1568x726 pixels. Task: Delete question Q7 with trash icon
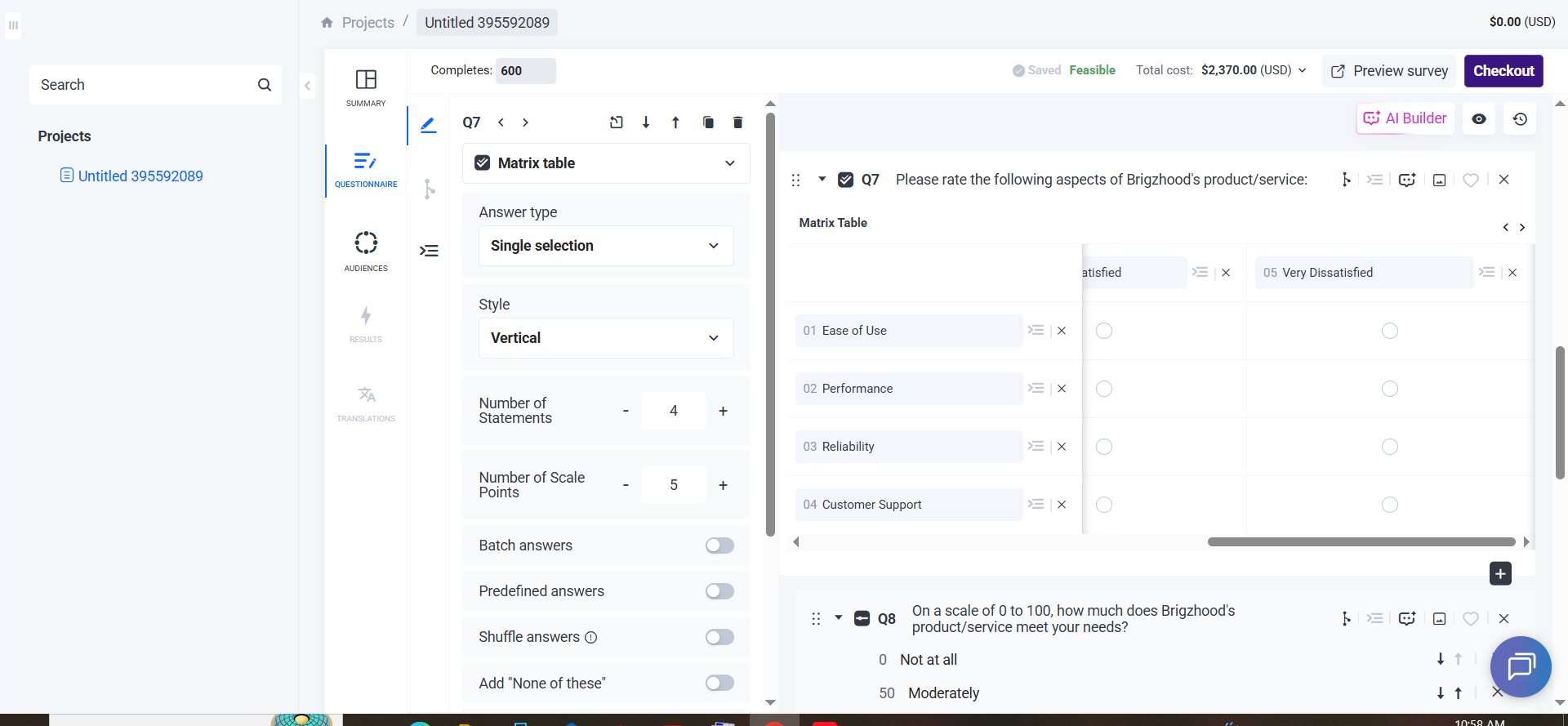point(737,122)
